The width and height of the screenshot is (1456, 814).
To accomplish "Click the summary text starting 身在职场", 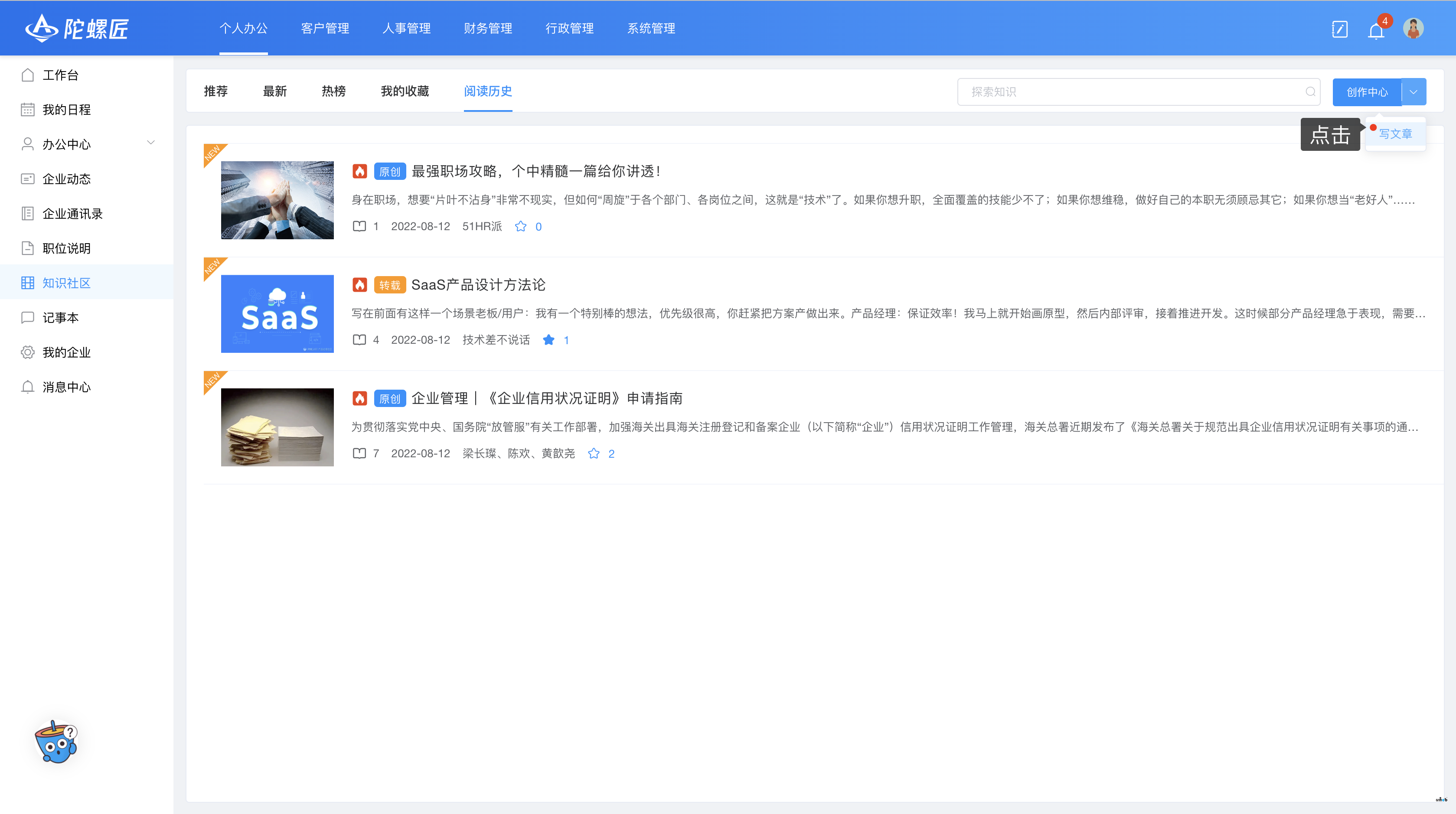I will pyautogui.click(x=883, y=200).
